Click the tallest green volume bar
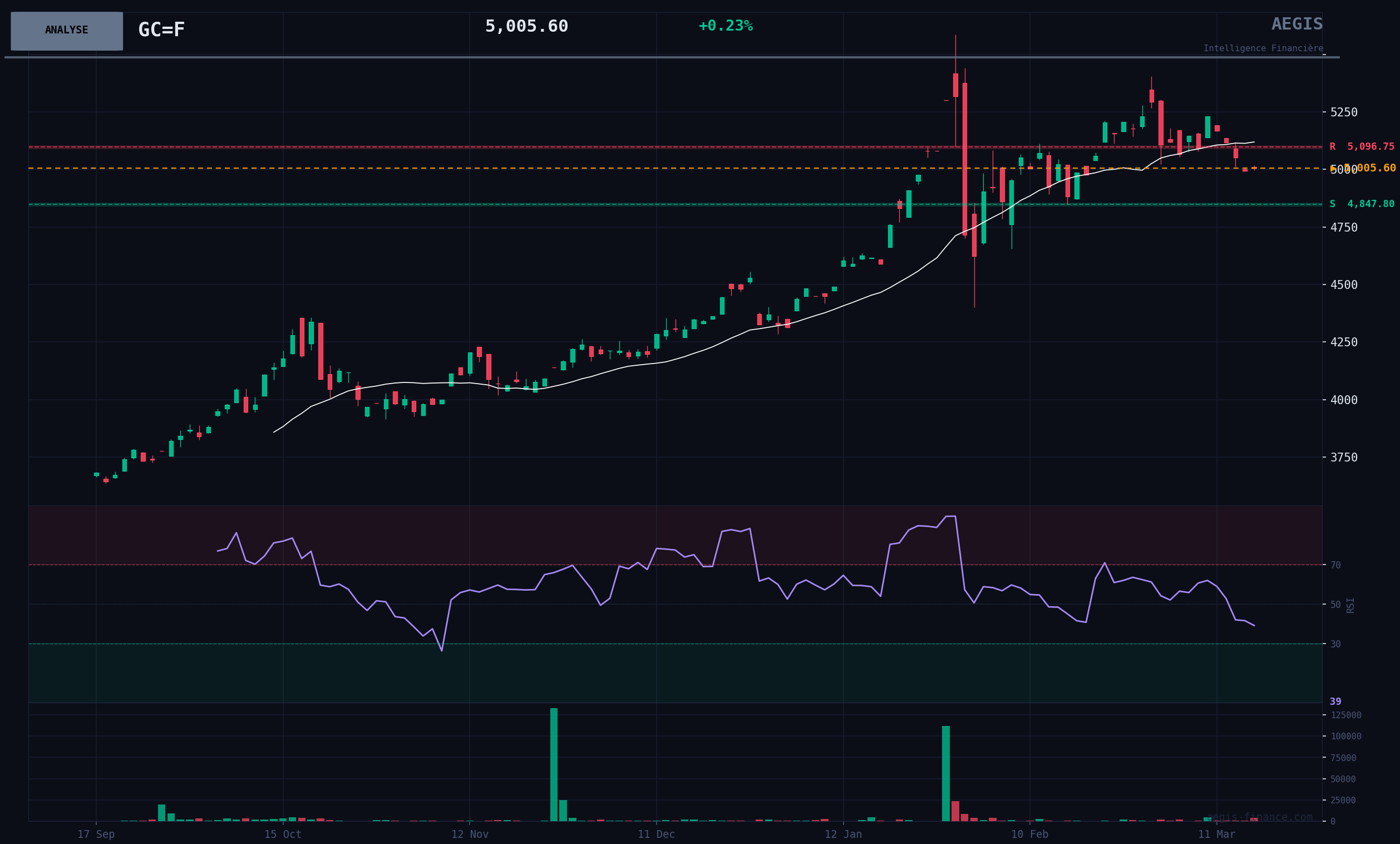1400x844 pixels. (x=554, y=764)
